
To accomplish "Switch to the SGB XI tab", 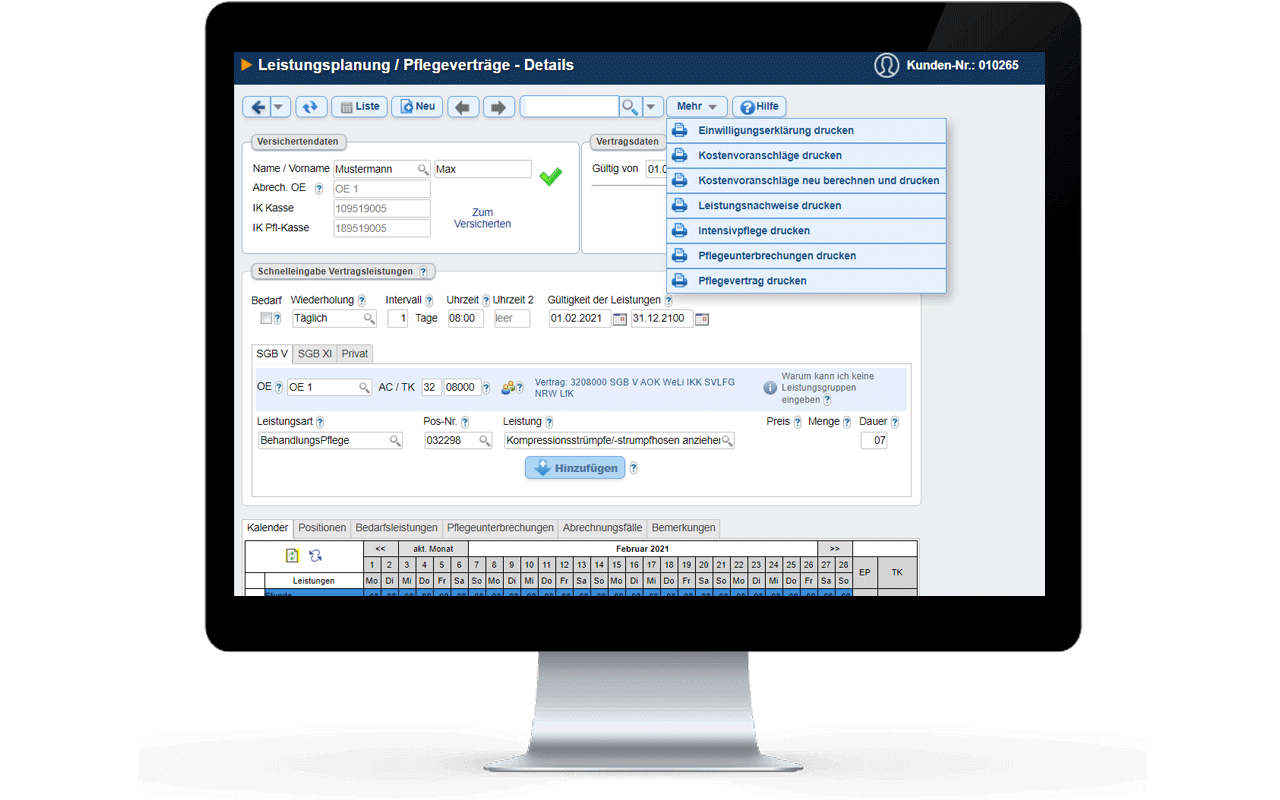I will pos(315,354).
